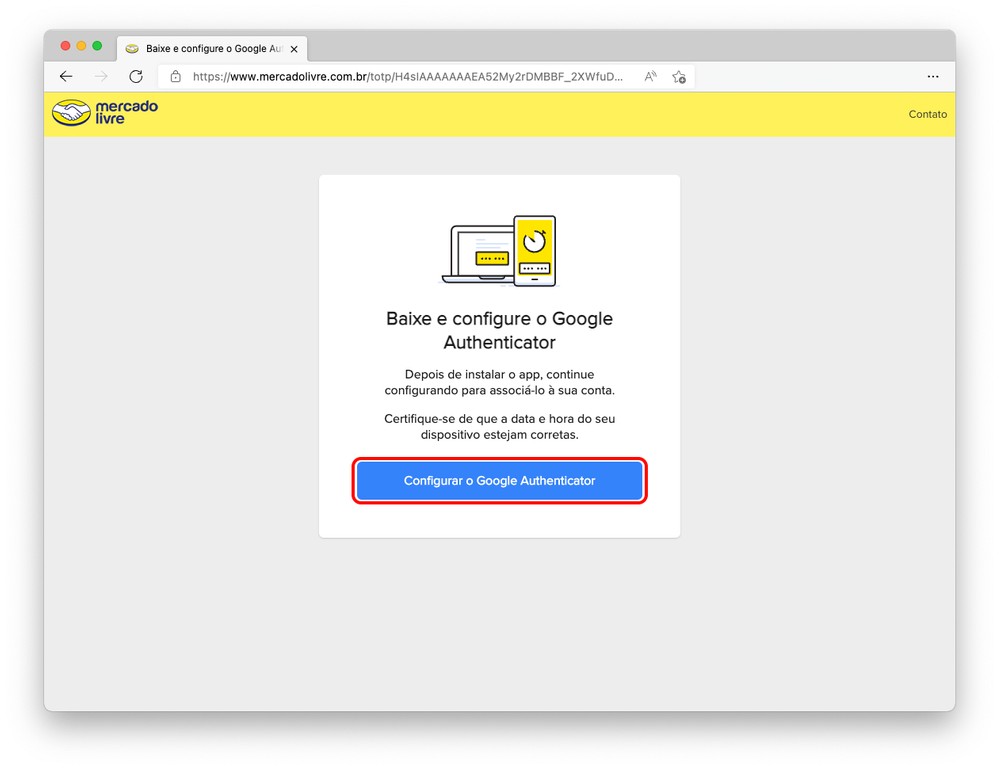Viewport: 1000px width, 770px height.
Task: Open the read aloud icon in address bar
Action: [650, 77]
